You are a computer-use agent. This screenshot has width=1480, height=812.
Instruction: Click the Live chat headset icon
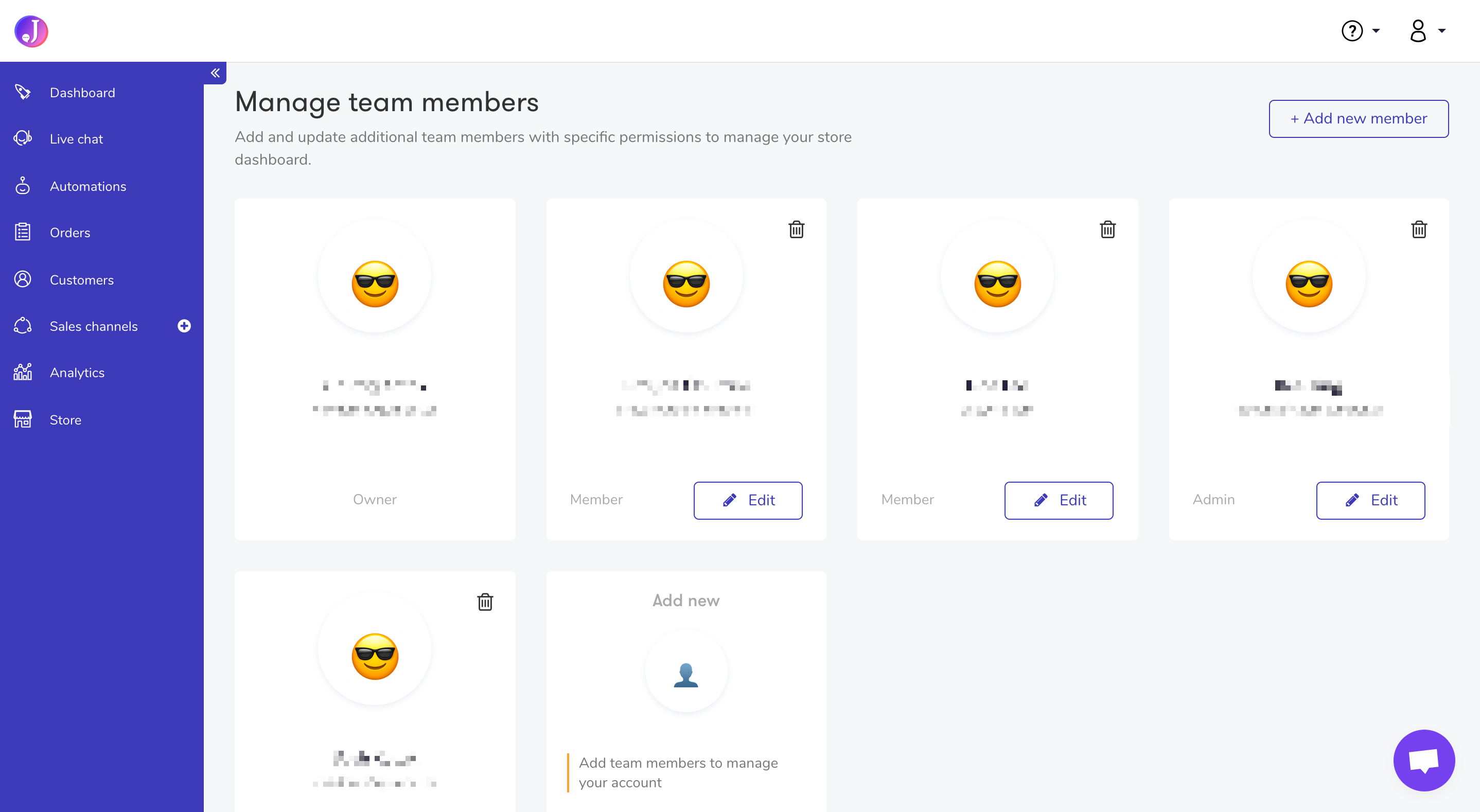[23, 138]
